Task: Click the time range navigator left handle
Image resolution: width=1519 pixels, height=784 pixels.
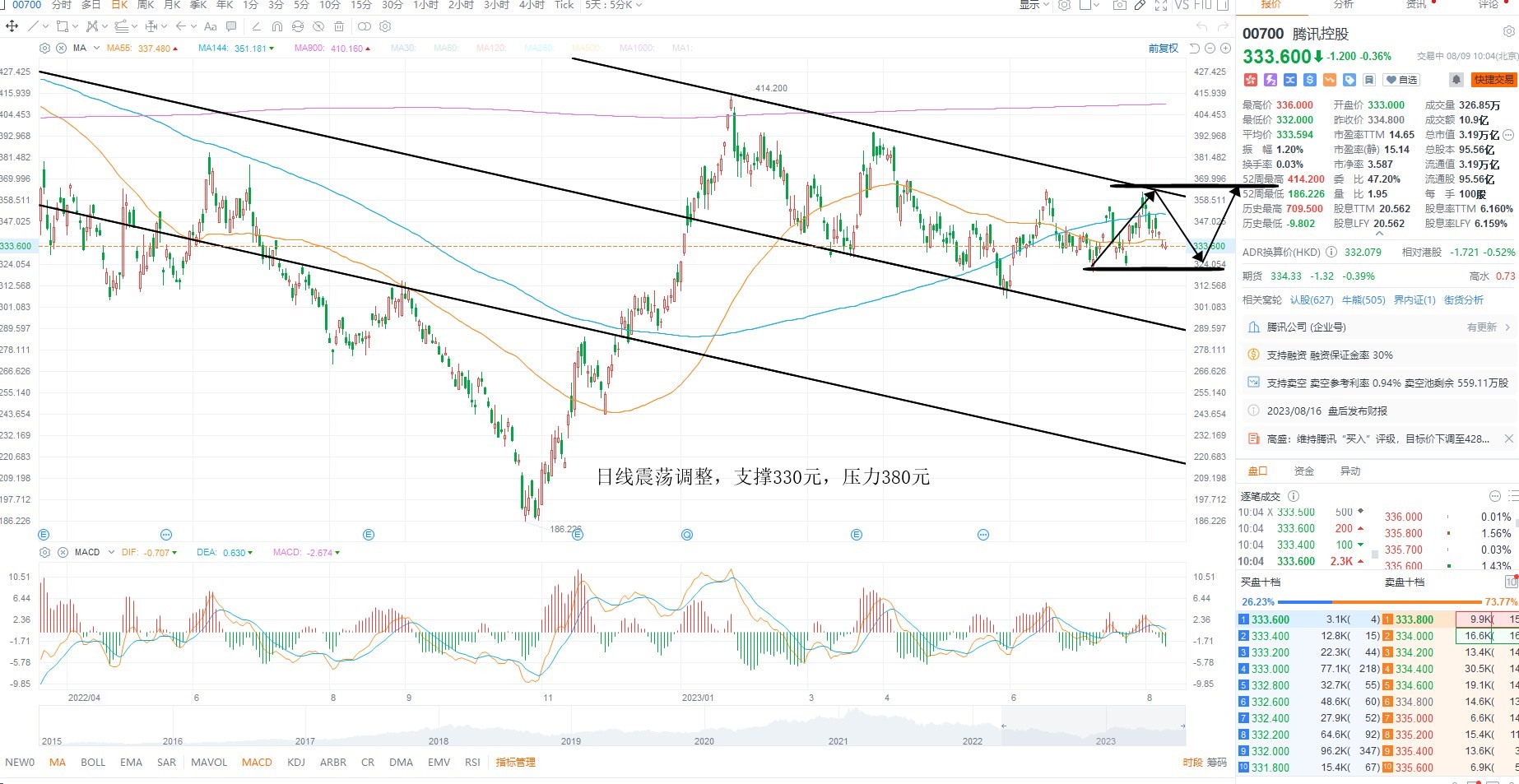Action: 1003,726
